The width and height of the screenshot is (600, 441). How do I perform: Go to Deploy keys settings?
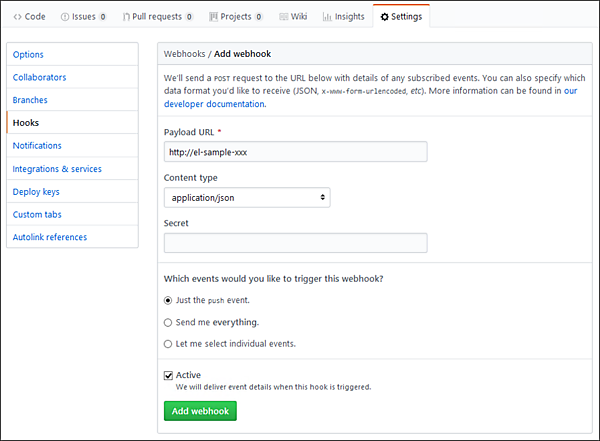click(36, 191)
